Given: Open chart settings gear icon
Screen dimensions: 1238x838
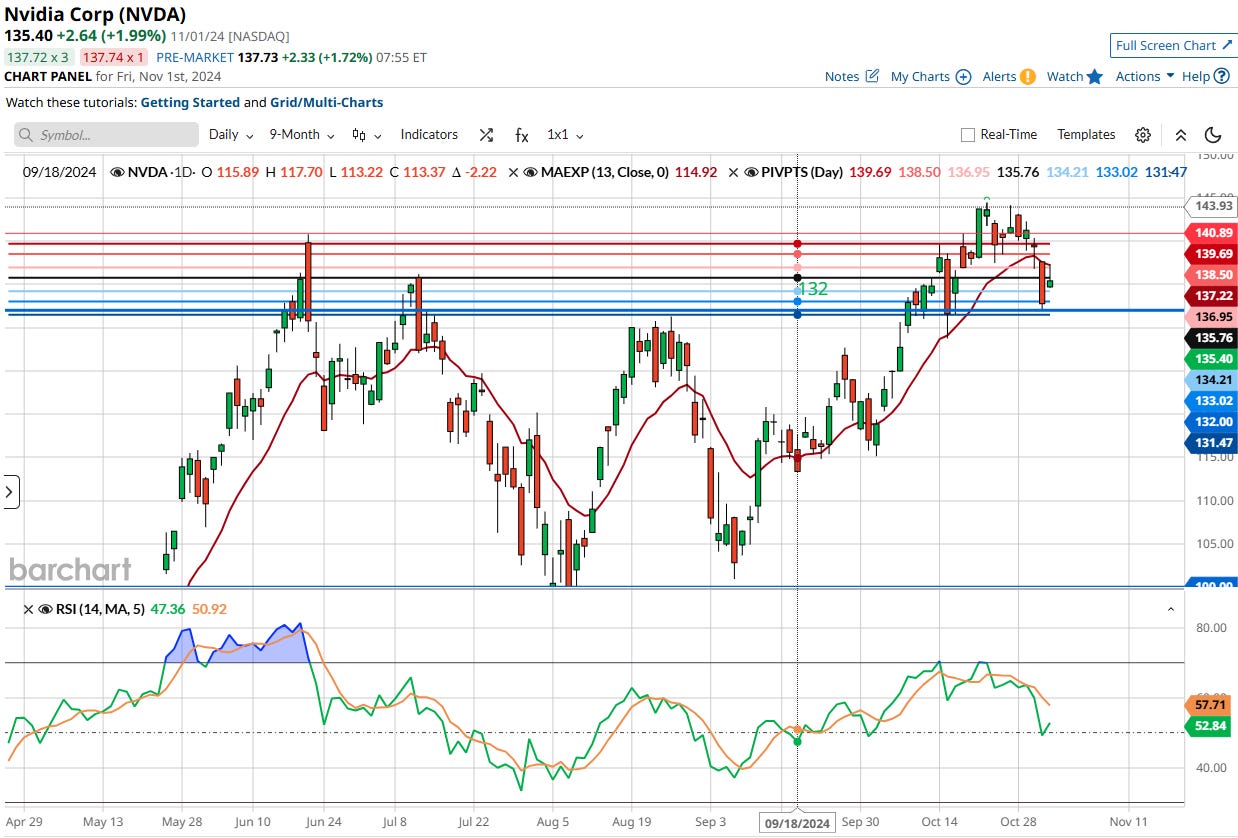Looking at the screenshot, I should (x=1143, y=135).
